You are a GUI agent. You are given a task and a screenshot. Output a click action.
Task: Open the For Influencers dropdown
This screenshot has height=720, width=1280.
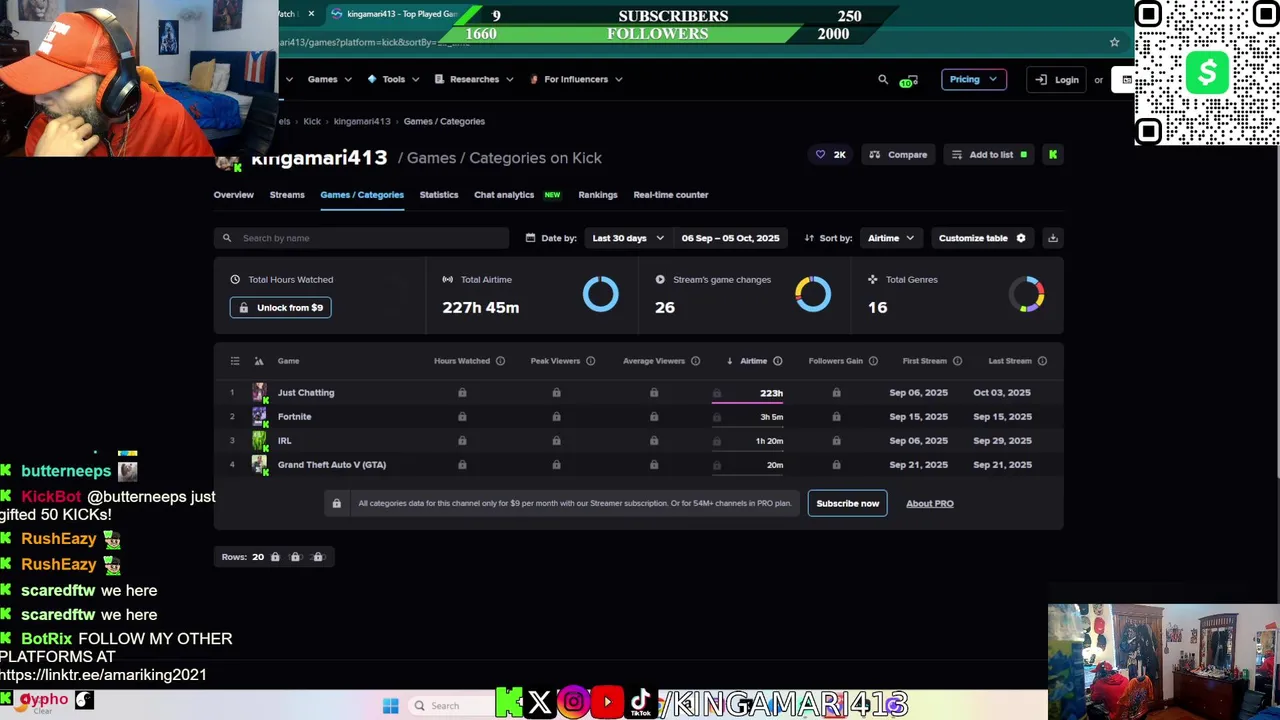click(576, 80)
